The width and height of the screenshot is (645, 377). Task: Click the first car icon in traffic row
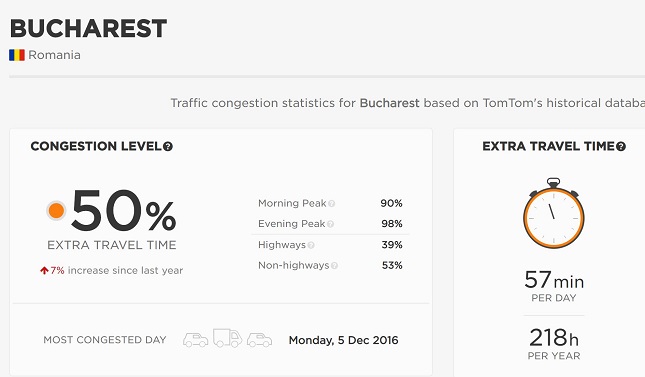click(195, 340)
